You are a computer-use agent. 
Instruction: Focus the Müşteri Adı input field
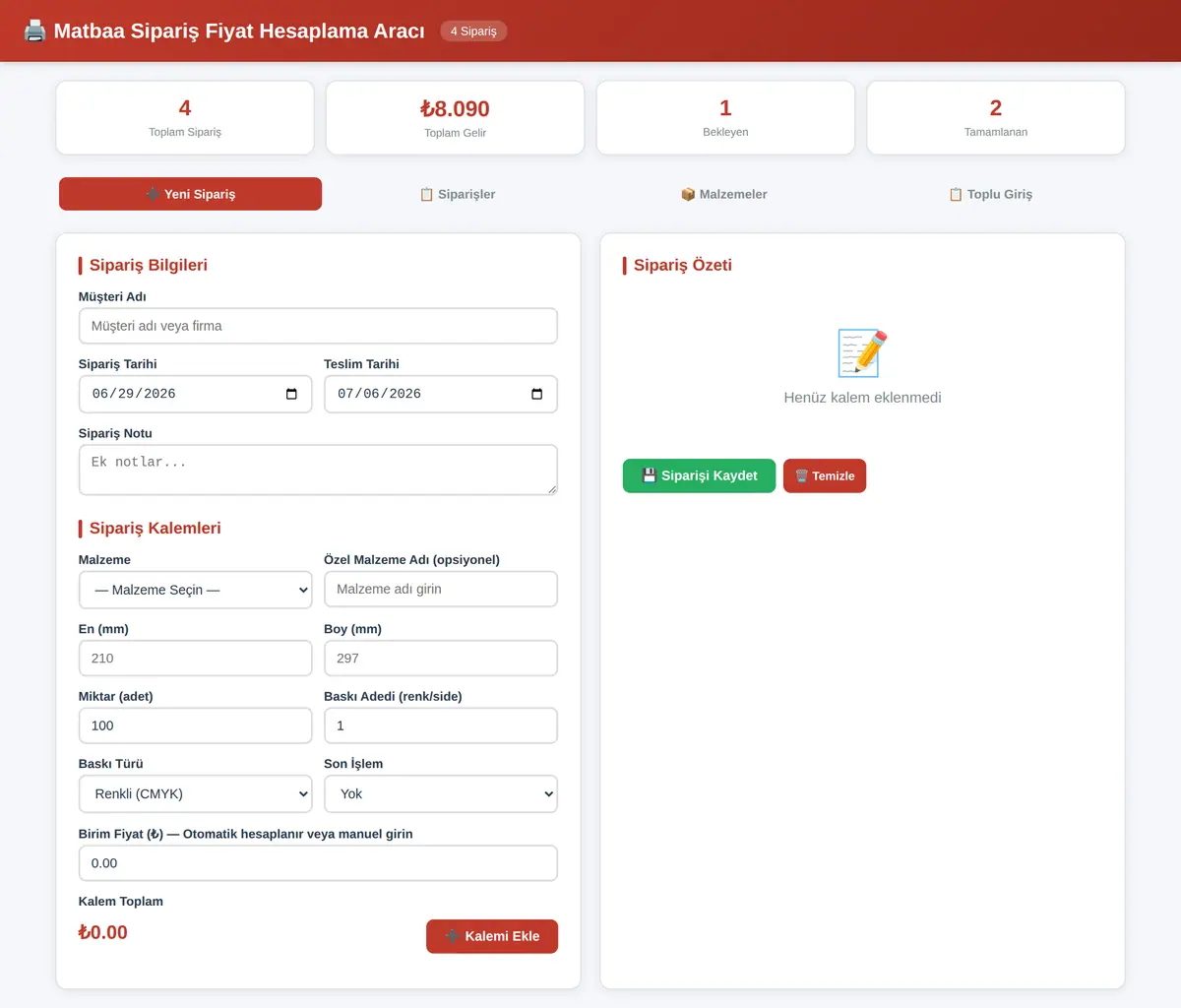click(x=318, y=326)
